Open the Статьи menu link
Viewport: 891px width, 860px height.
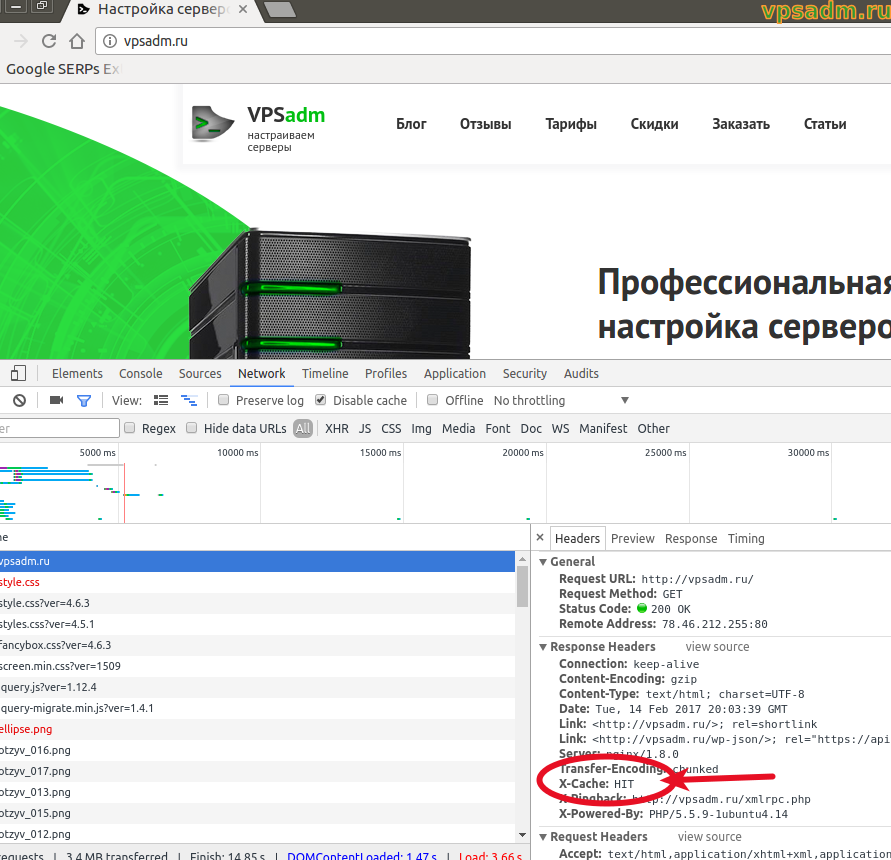pyautogui.click(x=825, y=124)
